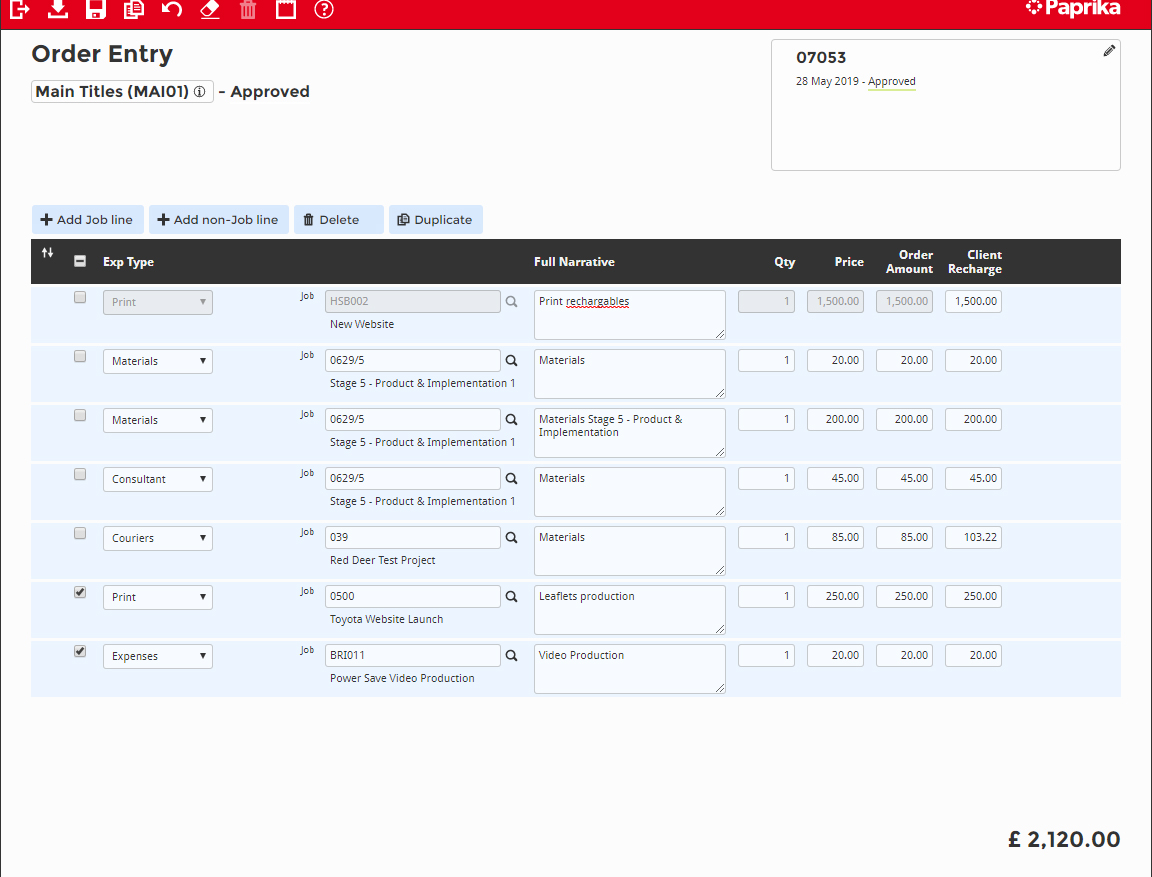Click the eraser icon in the top toolbar
The height and width of the screenshot is (877, 1152).
pyautogui.click(x=210, y=10)
